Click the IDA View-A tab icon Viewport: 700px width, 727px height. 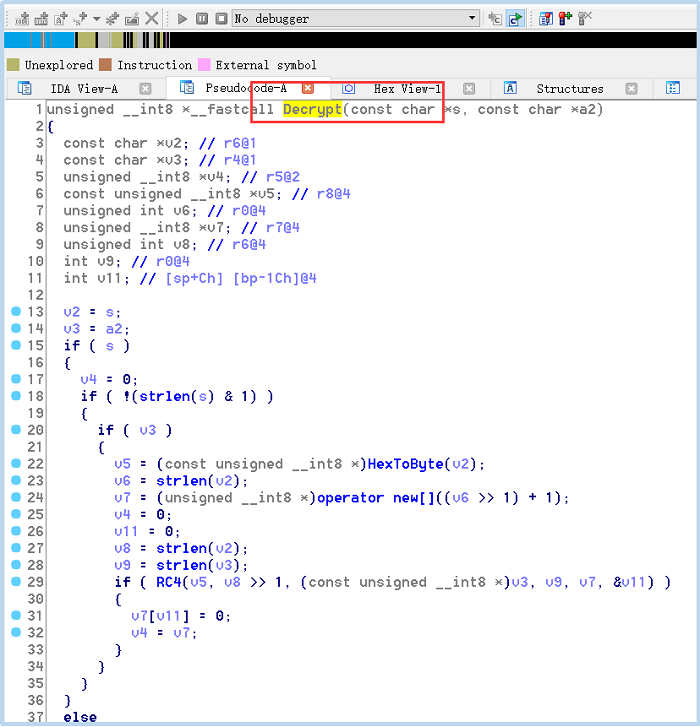[x=24, y=88]
